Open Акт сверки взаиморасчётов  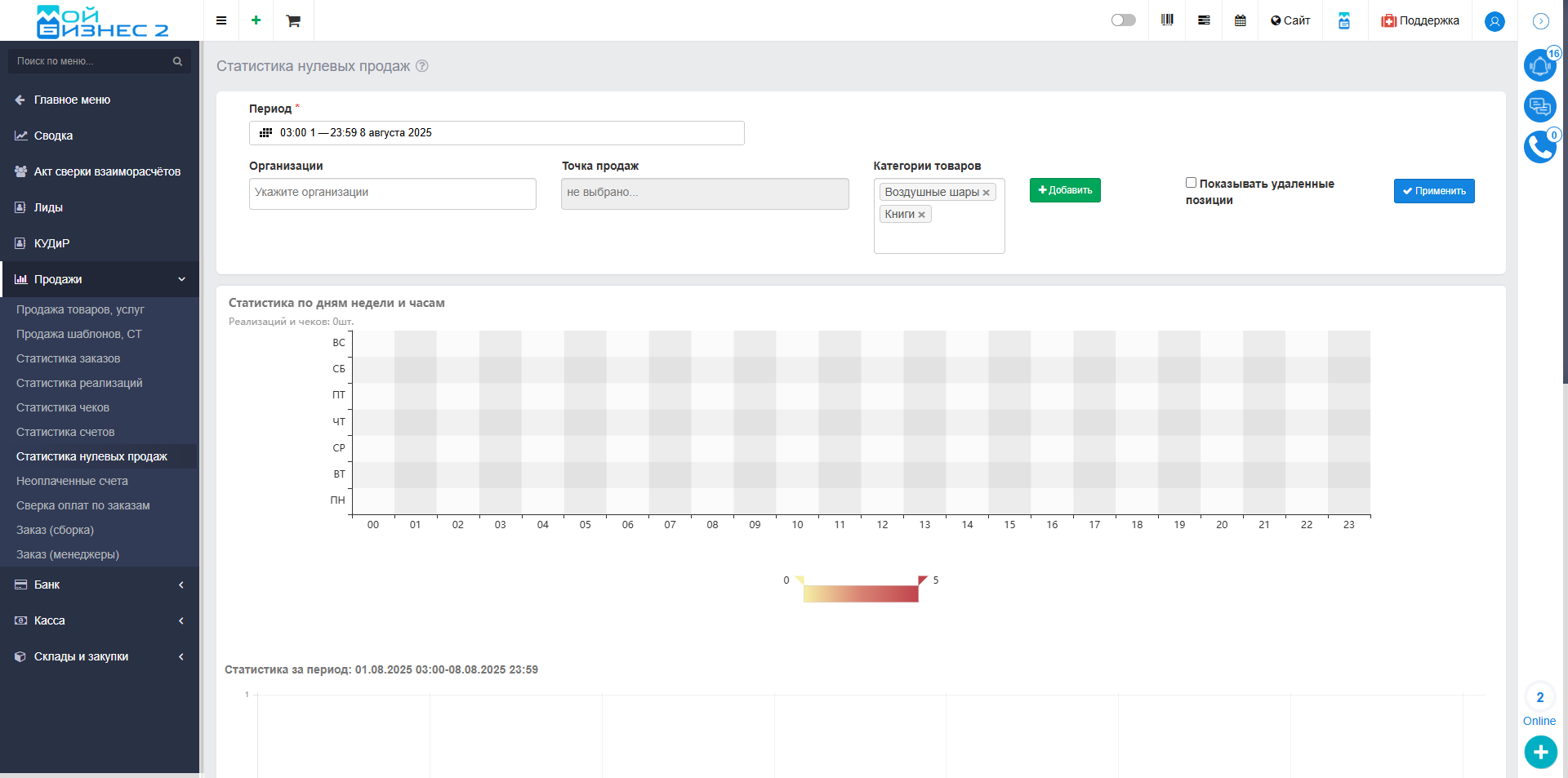coord(100,171)
